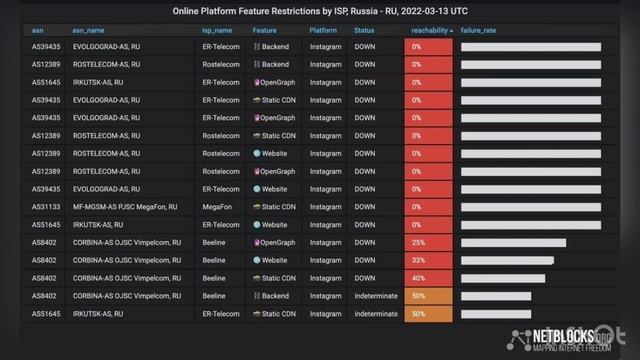This screenshot has height=360, width=640.
Task: Sort table by asn_name column header
Action: tap(88, 31)
